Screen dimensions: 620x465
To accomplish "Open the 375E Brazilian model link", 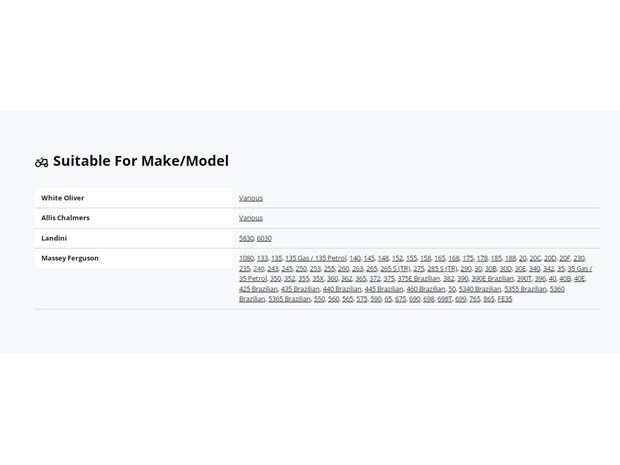I will click(x=419, y=279).
